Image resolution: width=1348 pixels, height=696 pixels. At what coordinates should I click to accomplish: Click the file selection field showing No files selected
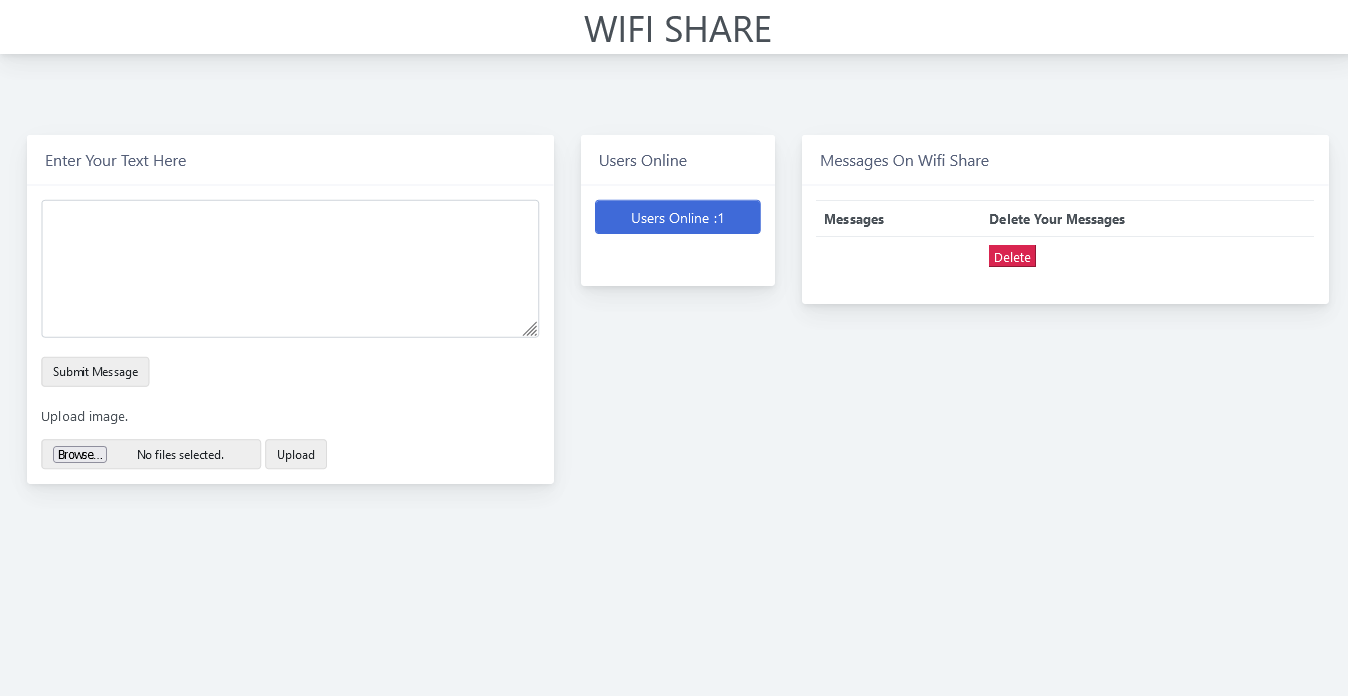point(181,454)
